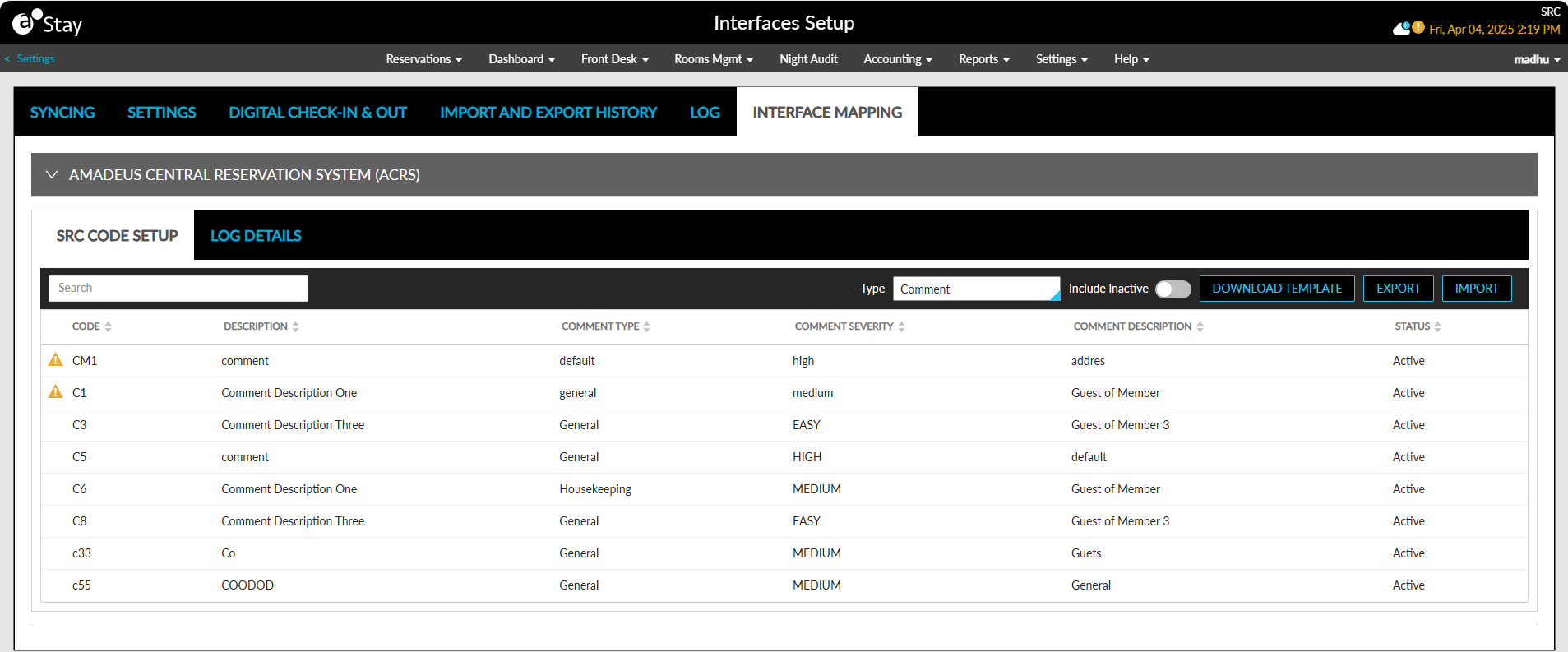This screenshot has height=652, width=1568.
Task: Go to Night Audit
Action: pyautogui.click(x=808, y=59)
